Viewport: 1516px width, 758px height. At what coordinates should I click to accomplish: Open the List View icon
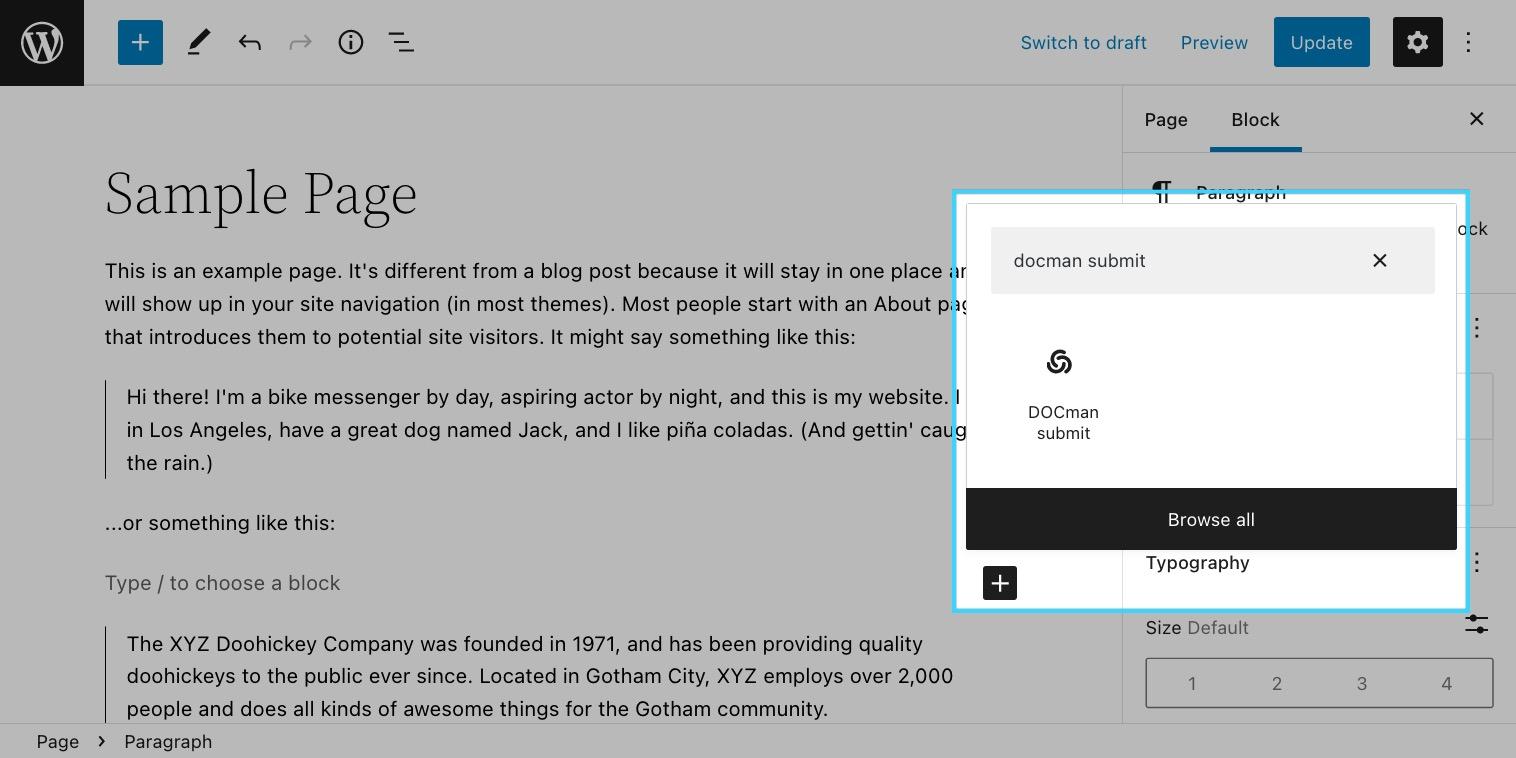point(401,43)
